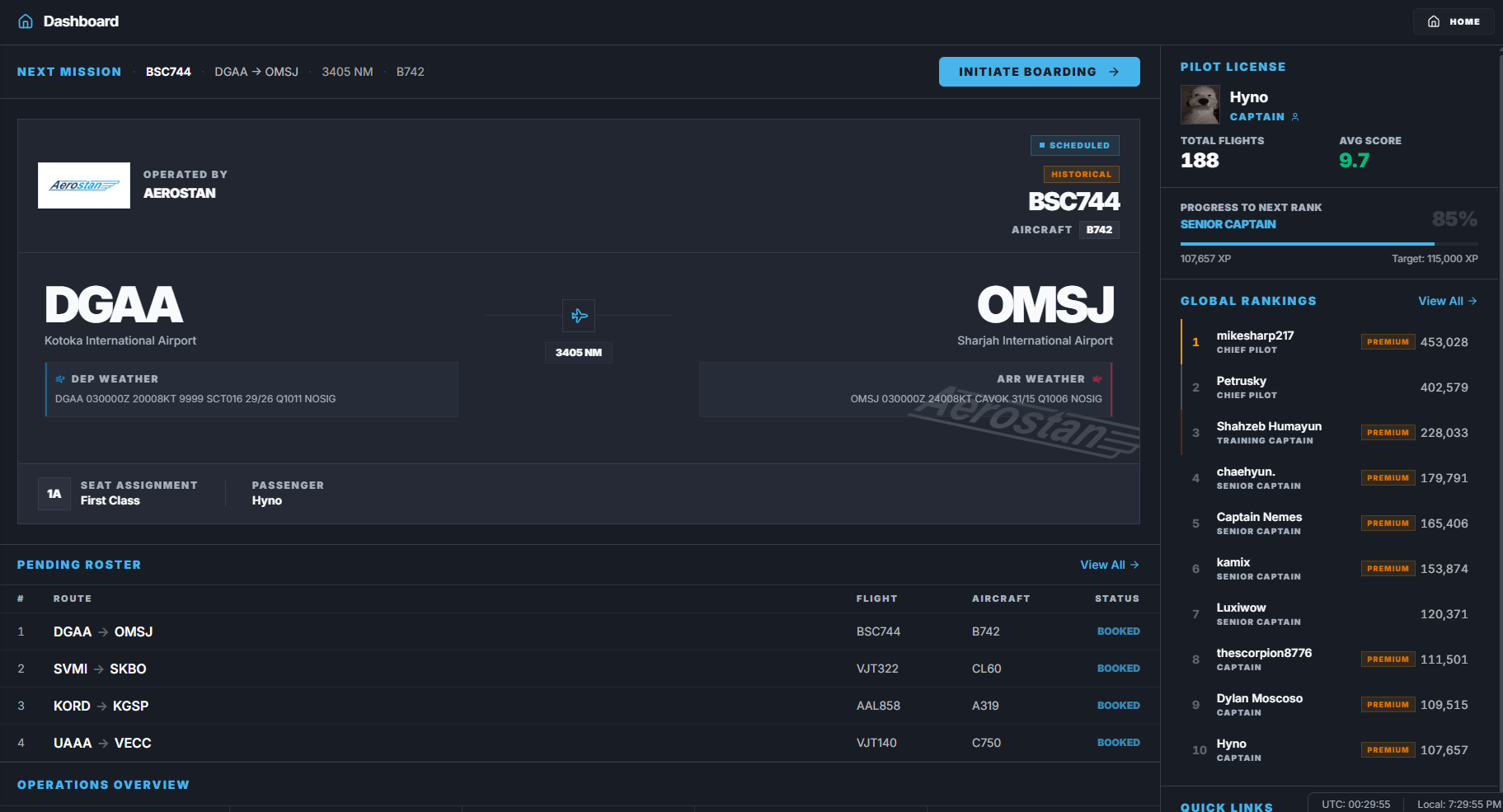This screenshot has width=1503, height=812.
Task: Click the departure METAR text for DGAA
Action: coord(195,399)
